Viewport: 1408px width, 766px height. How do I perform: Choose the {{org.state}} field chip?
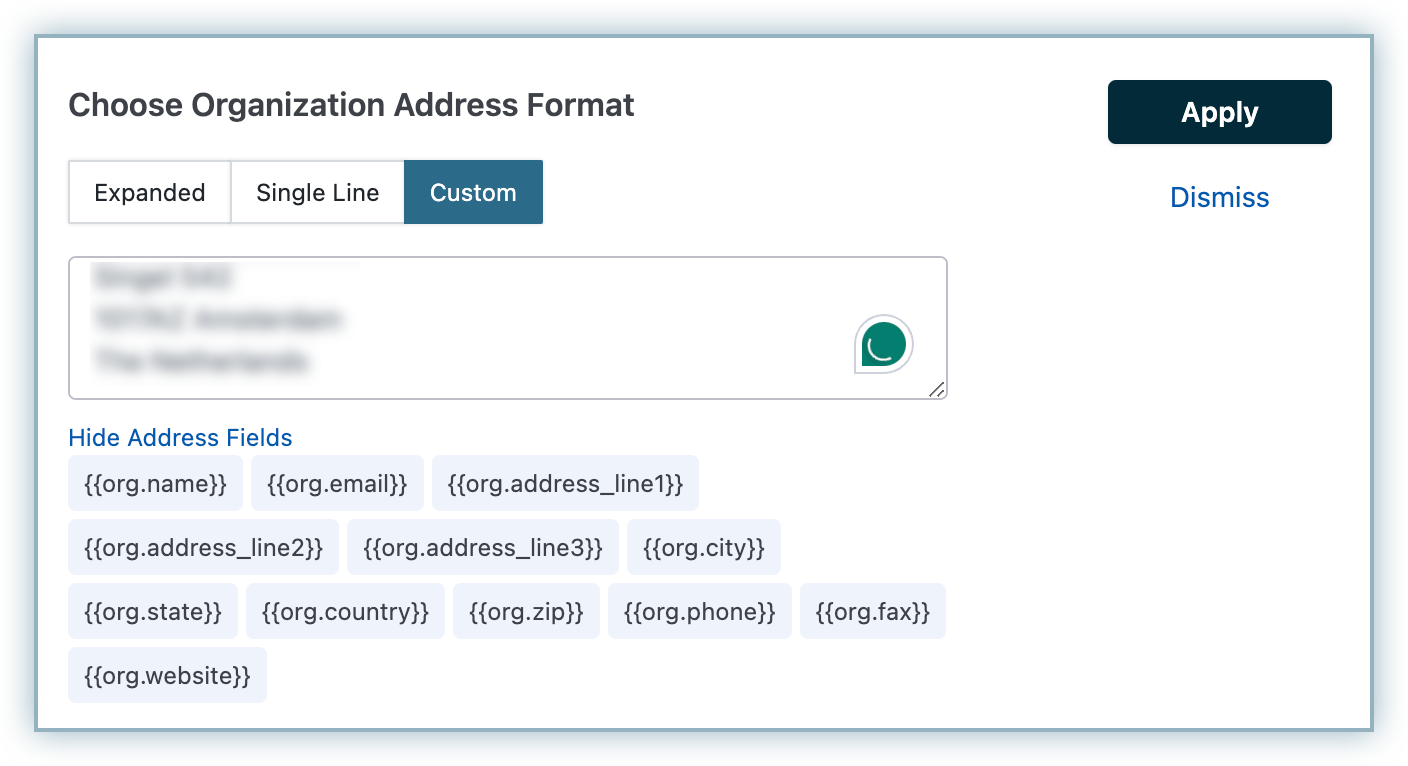pos(153,612)
